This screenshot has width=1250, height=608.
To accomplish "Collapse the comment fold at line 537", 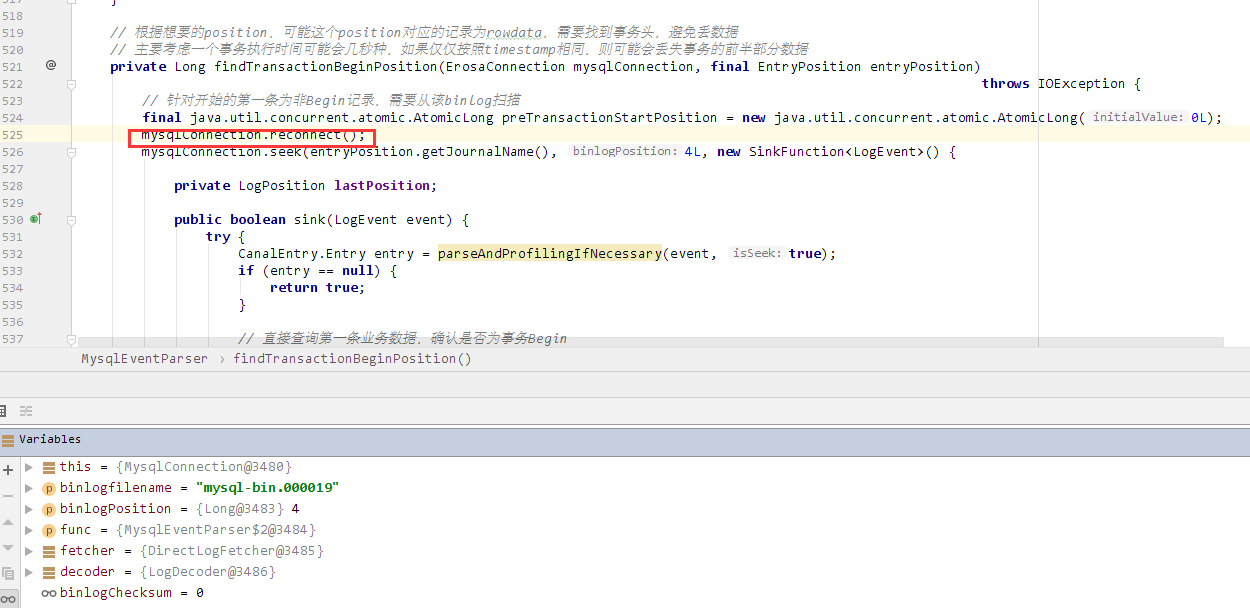I will click(x=71, y=339).
